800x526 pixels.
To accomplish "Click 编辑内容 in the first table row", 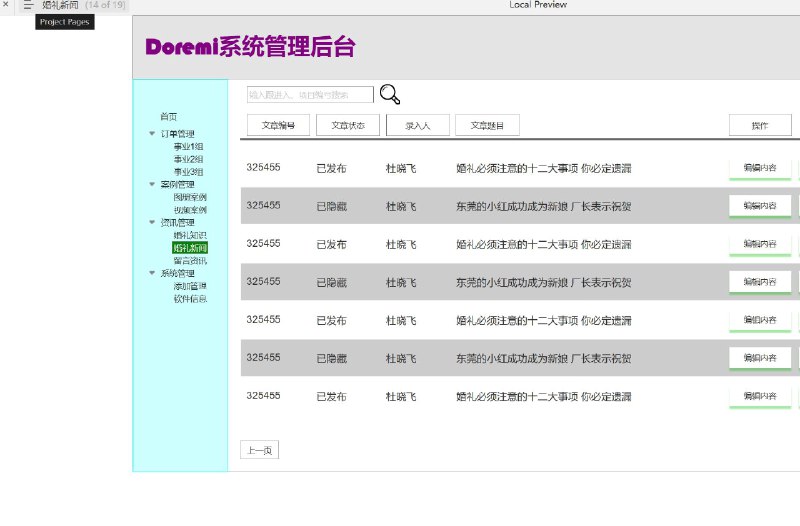I will coord(760,168).
